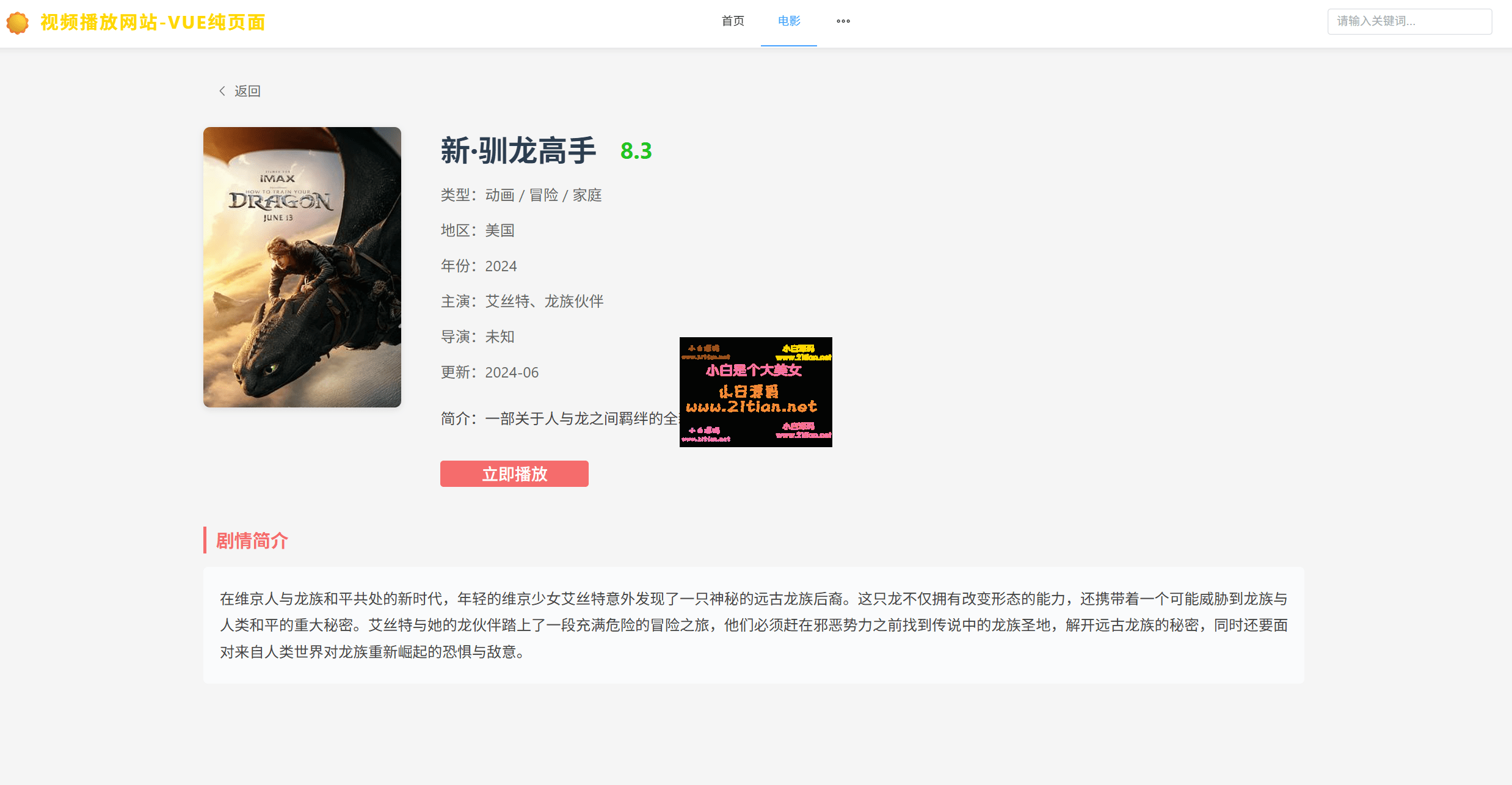Open the 视频播放网站-VUE纯页面 site title
The height and width of the screenshot is (785, 1512).
[153, 23]
